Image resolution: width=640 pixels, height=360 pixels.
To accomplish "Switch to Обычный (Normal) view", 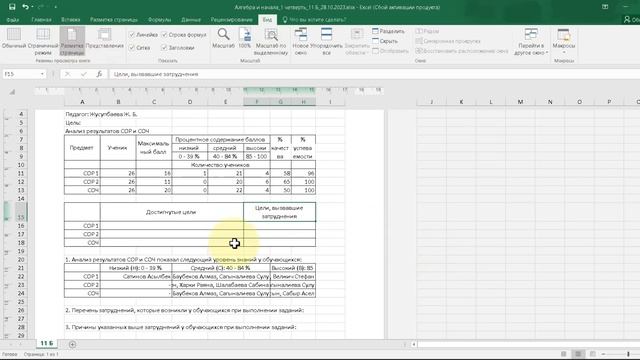I will tap(13, 39).
